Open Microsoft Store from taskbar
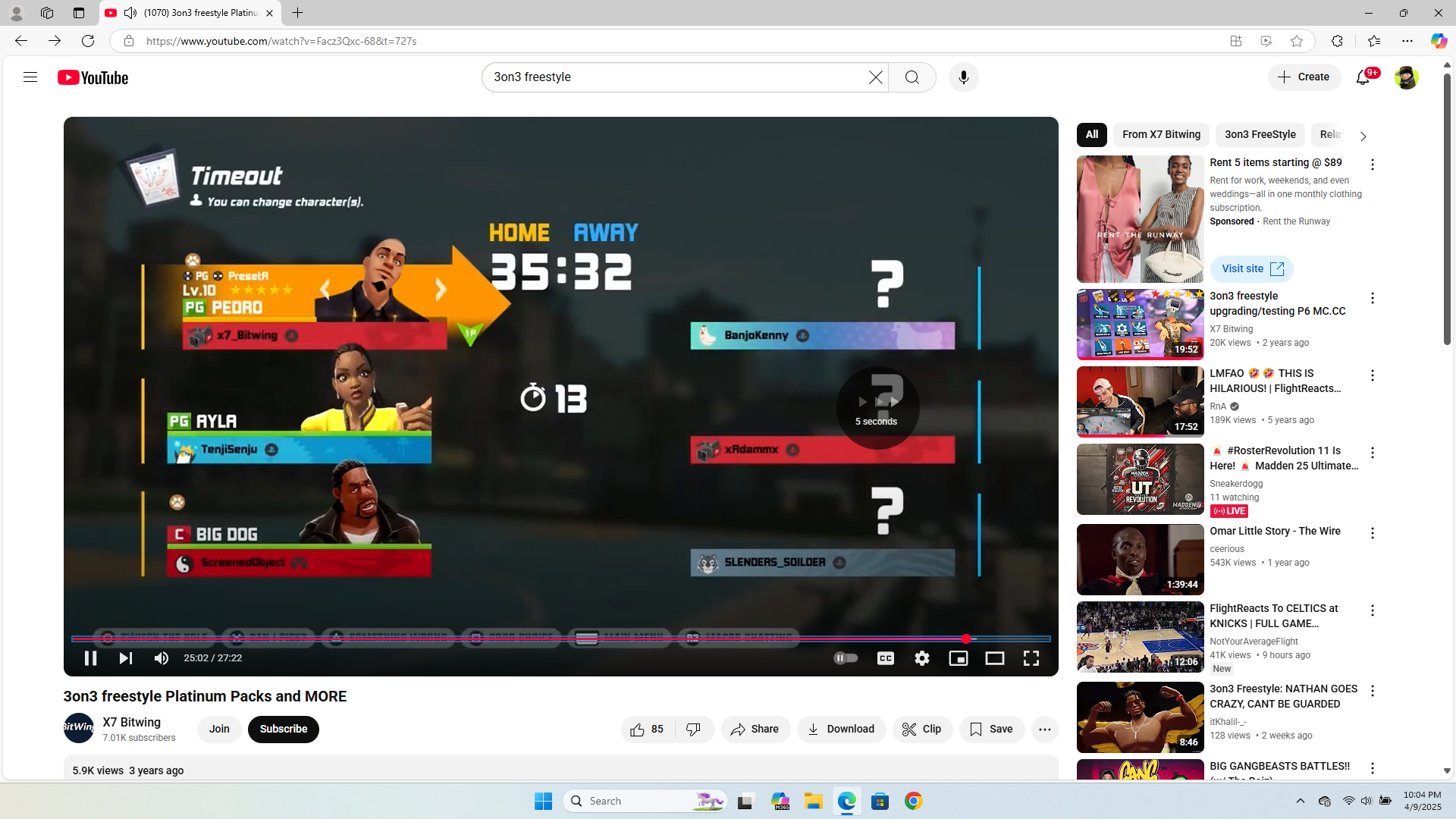Viewport: 1456px width, 819px height. [x=880, y=801]
